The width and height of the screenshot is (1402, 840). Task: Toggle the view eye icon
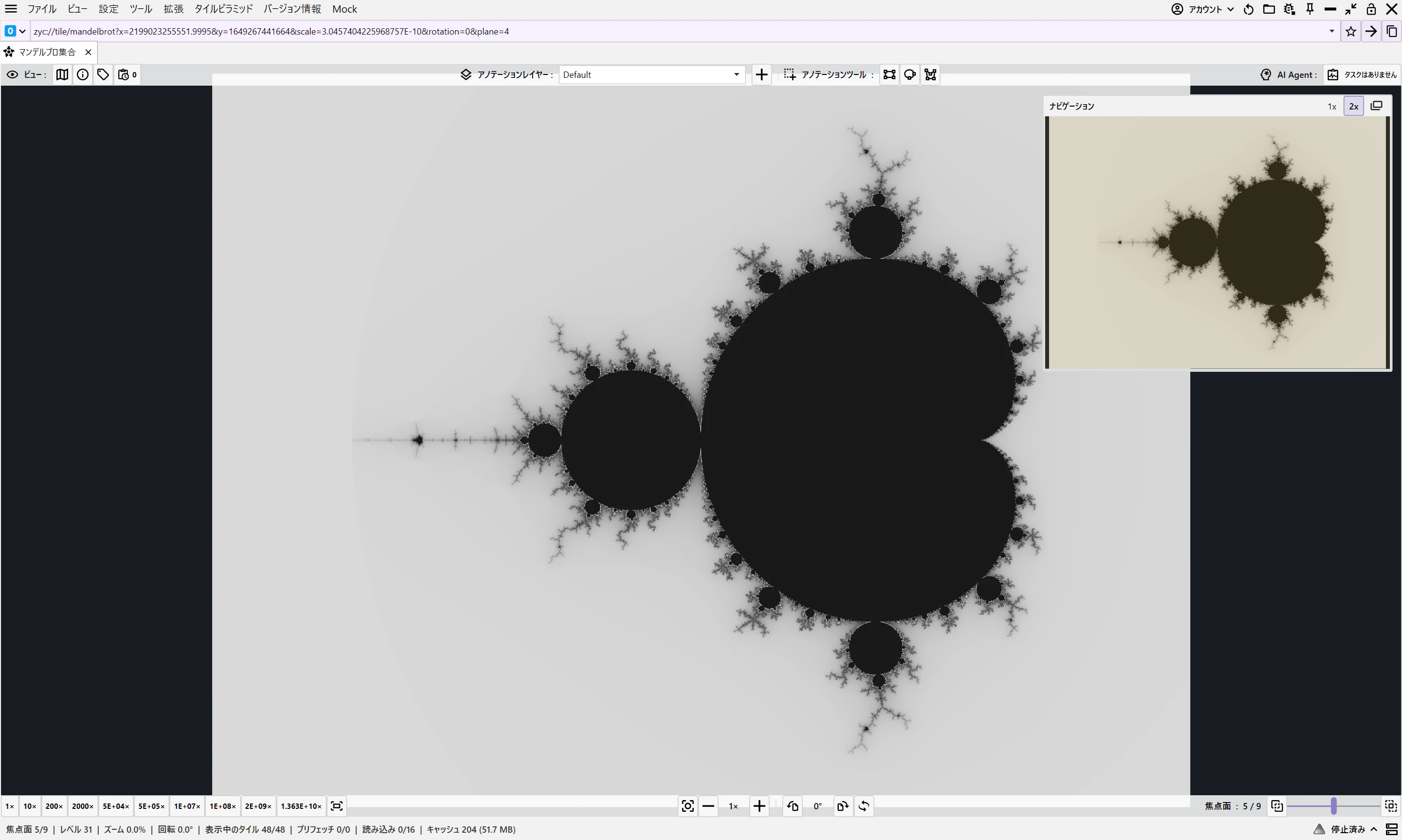(12, 74)
